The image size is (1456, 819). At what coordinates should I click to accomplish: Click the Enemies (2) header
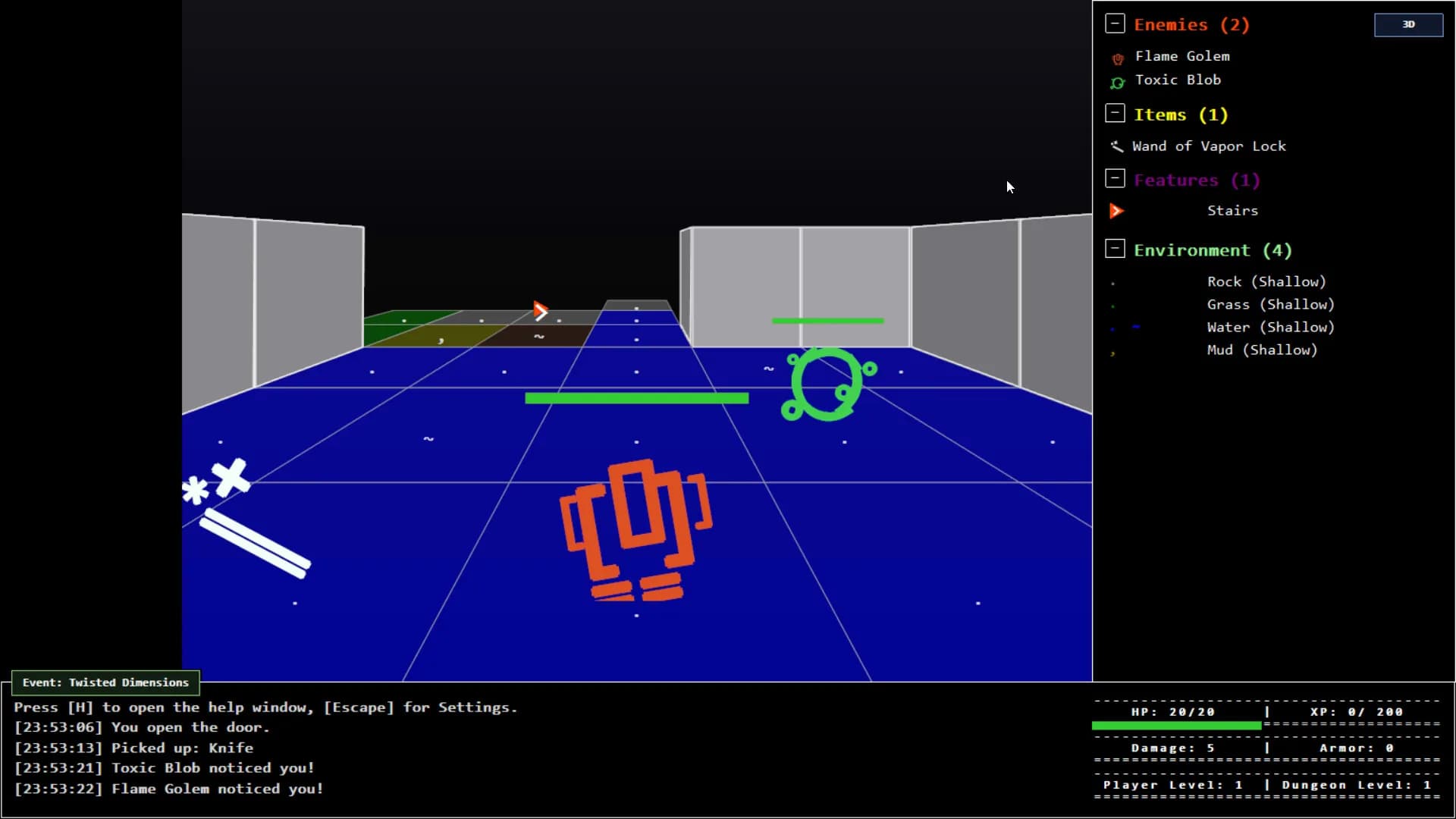1191,24
